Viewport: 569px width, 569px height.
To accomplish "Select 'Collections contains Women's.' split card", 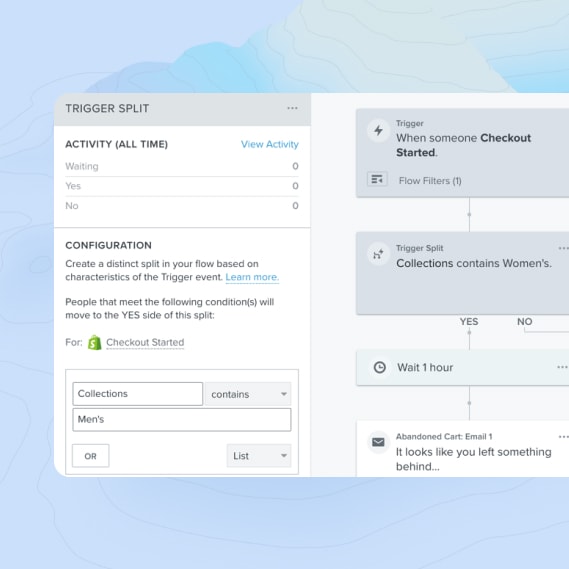I will 463,273.
